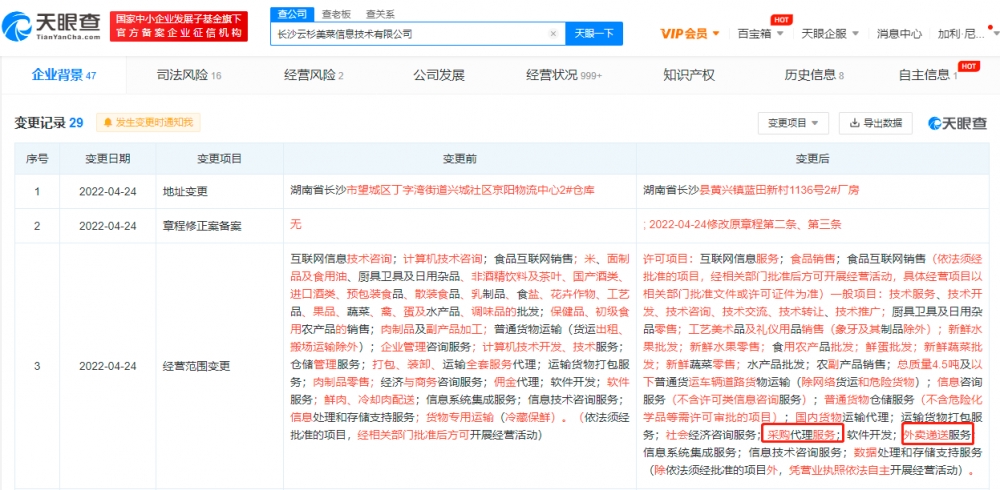Click the 天眼一下 search button
Image resolution: width=1000 pixels, height=490 pixels.
[594, 34]
